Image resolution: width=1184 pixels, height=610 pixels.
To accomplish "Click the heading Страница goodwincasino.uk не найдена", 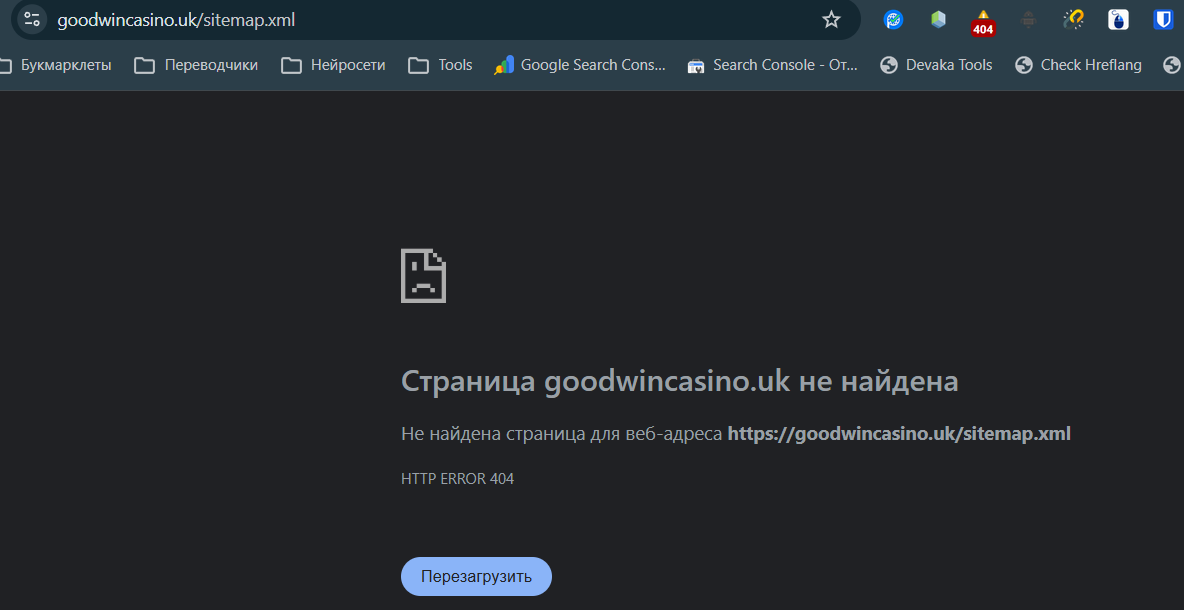I will click(680, 380).
